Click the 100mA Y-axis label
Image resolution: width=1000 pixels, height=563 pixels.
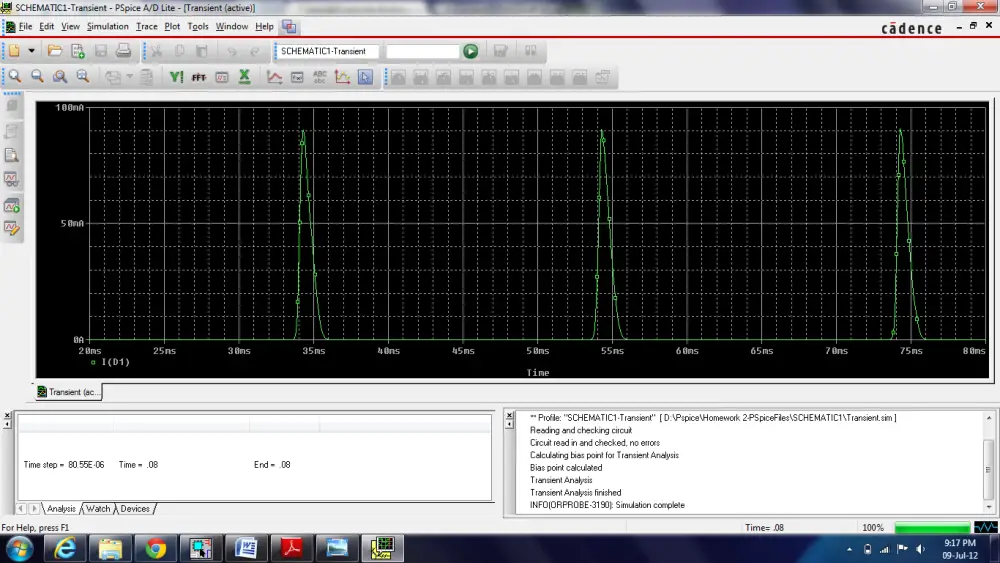pos(70,108)
